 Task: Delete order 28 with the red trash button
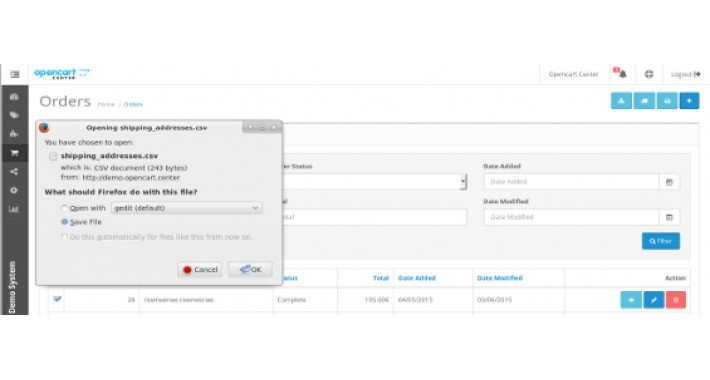(x=676, y=300)
